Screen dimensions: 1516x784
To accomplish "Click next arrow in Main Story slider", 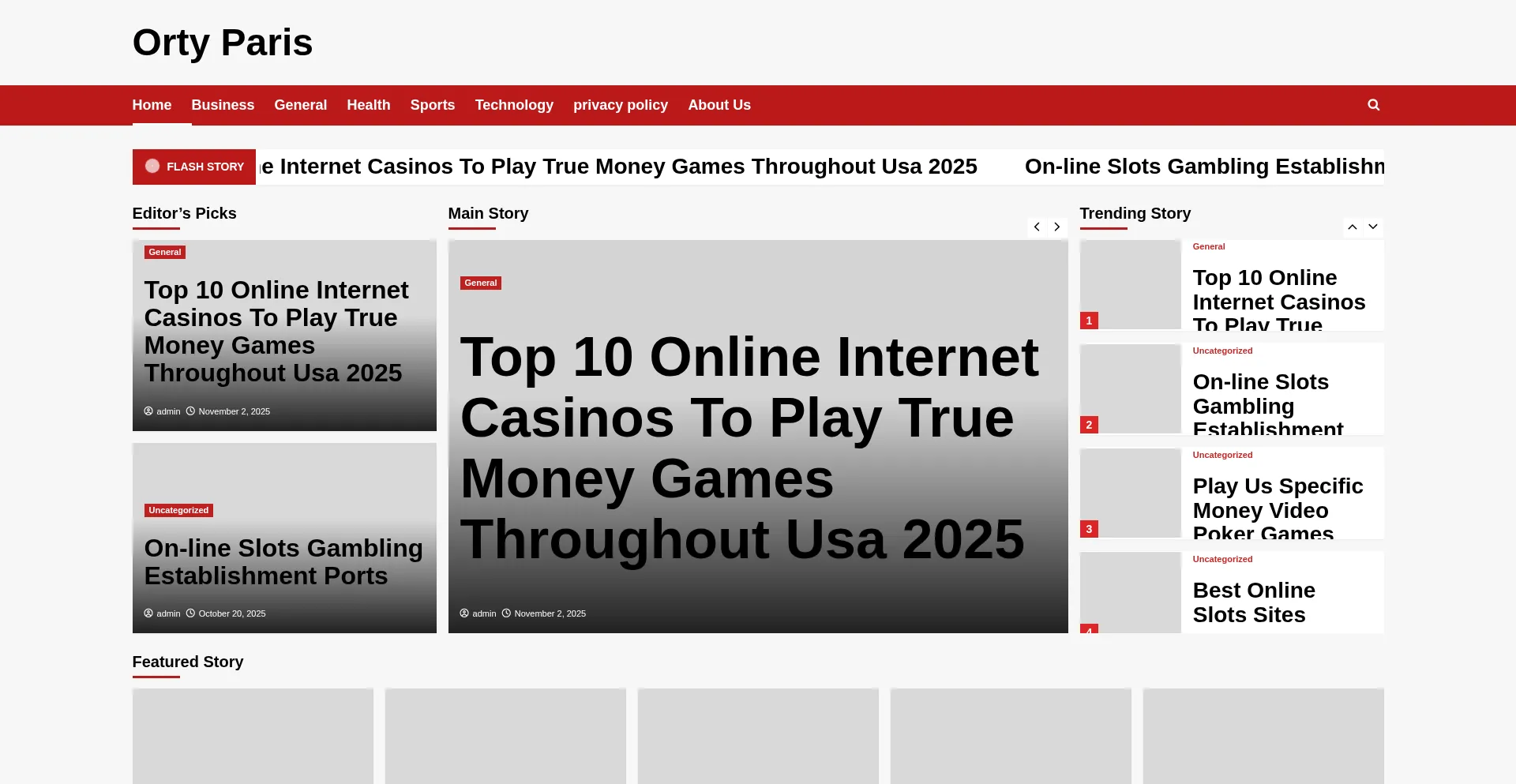I will pos(1056,227).
